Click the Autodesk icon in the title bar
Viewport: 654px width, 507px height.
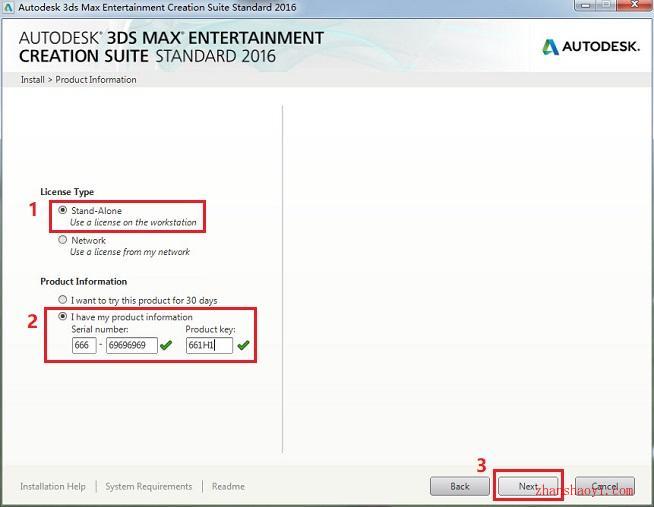point(8,7)
